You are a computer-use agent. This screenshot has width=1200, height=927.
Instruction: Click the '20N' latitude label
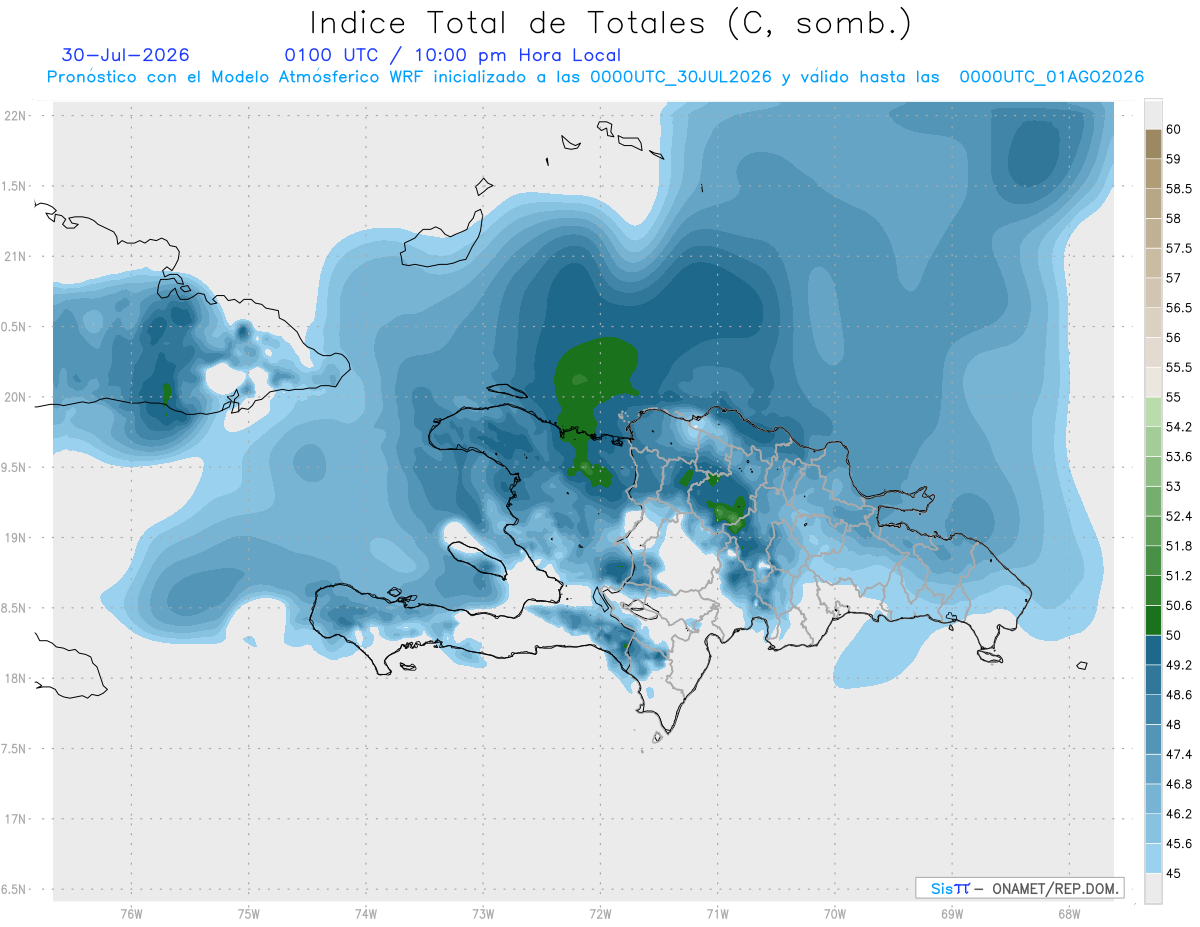tap(15, 397)
